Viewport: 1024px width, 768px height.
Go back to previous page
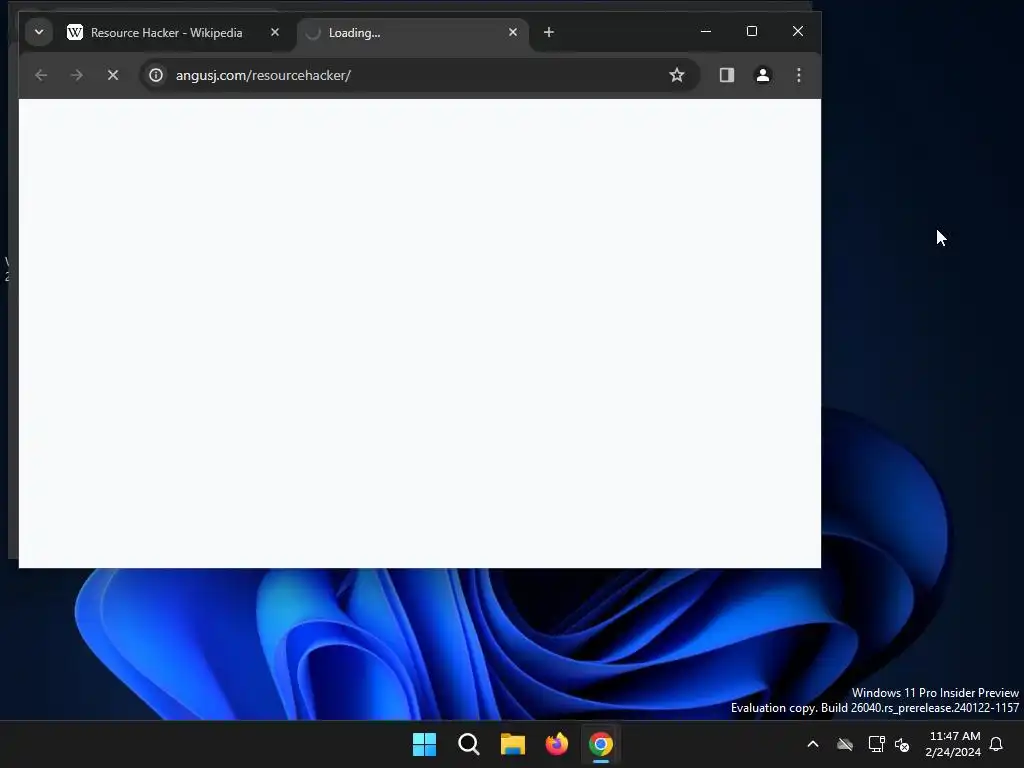[x=41, y=75]
